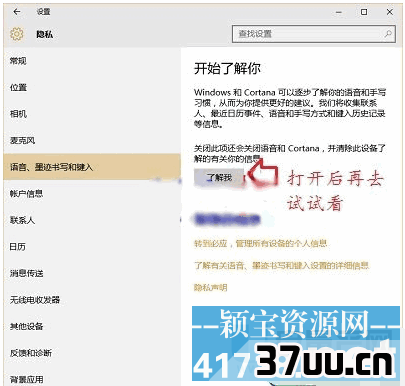
Task: Open 日历 privacy settings
Action: [x=92, y=247]
